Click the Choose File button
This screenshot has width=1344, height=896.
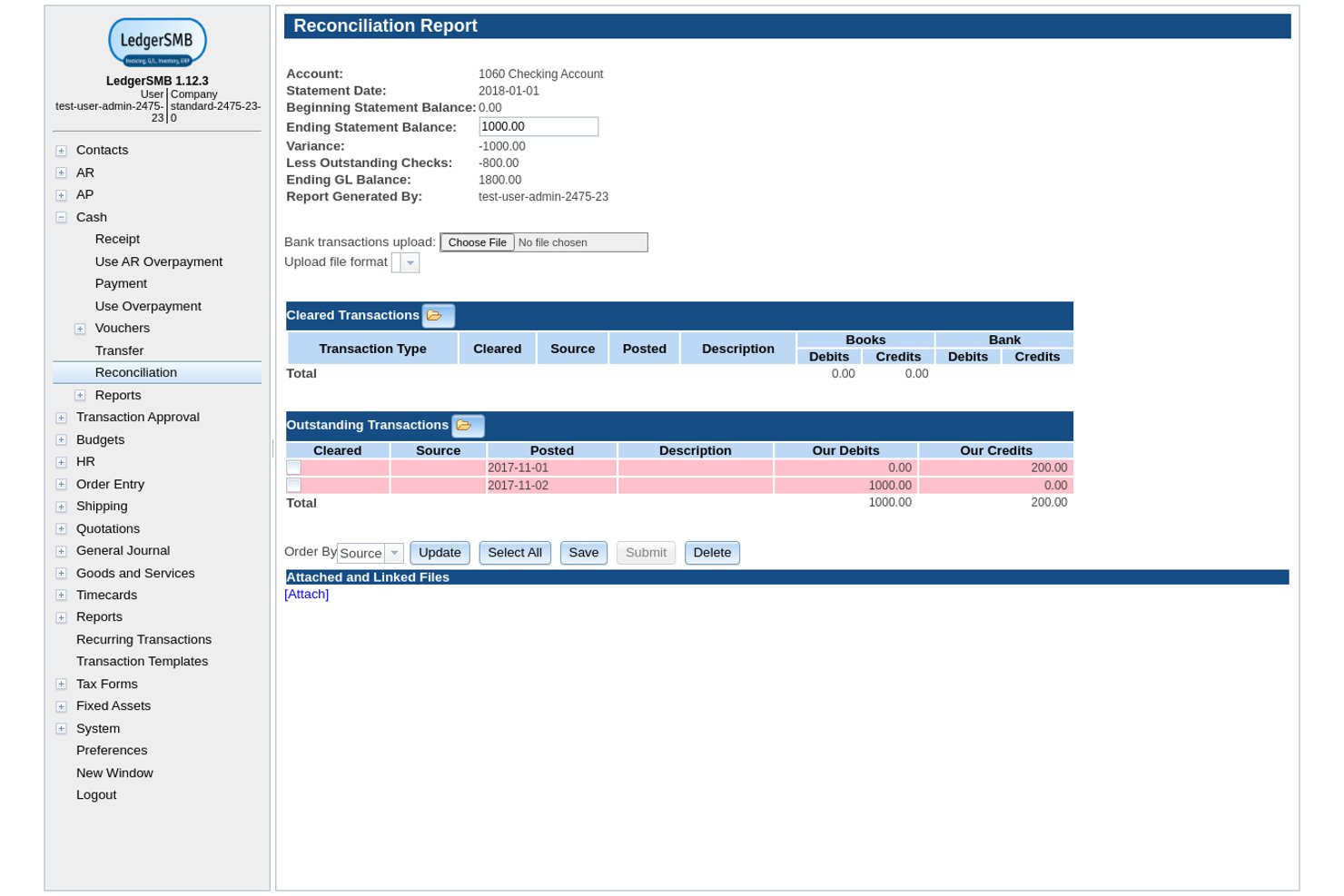(478, 242)
